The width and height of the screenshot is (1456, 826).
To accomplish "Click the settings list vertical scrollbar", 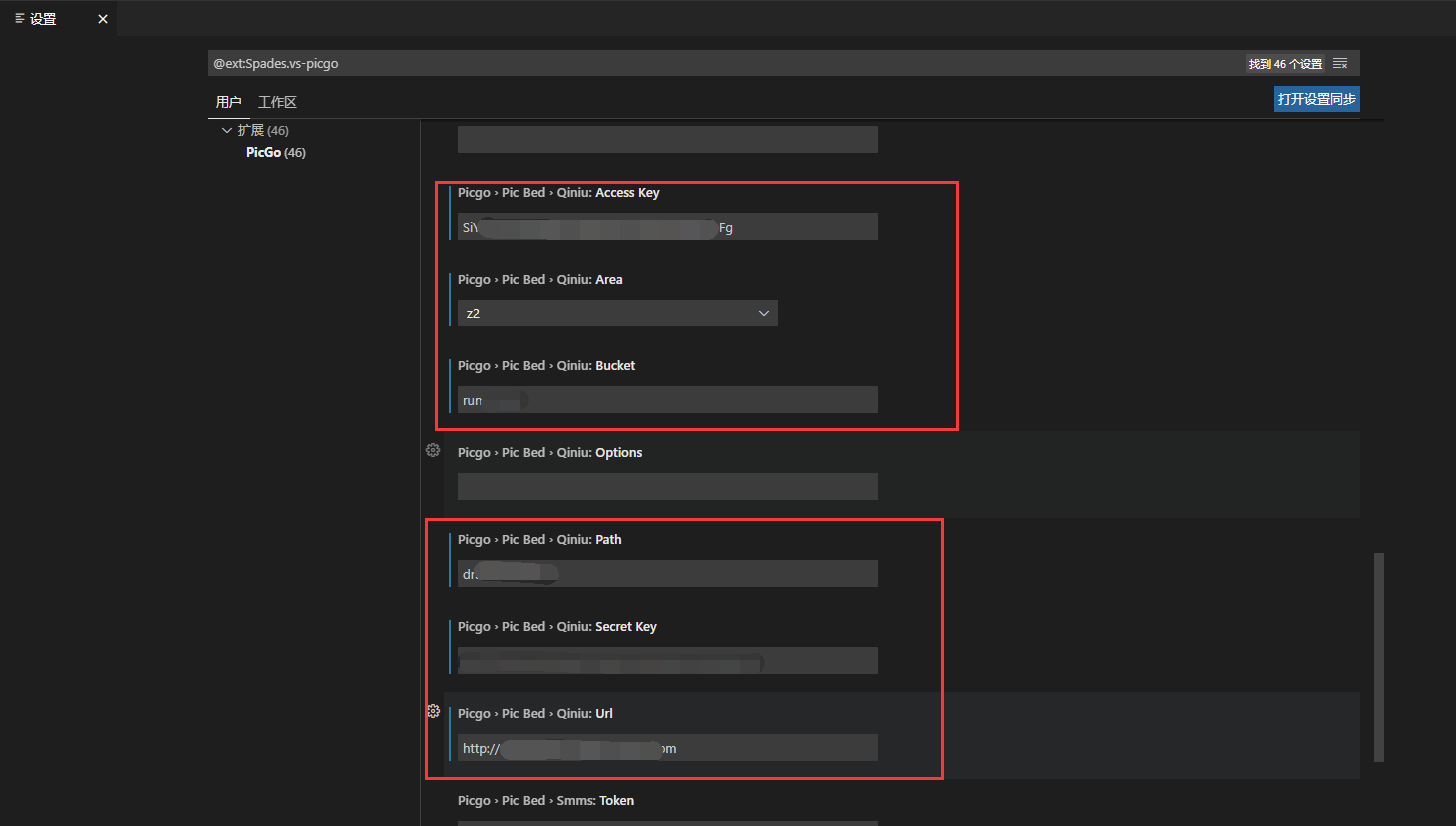I will click(x=1379, y=655).
